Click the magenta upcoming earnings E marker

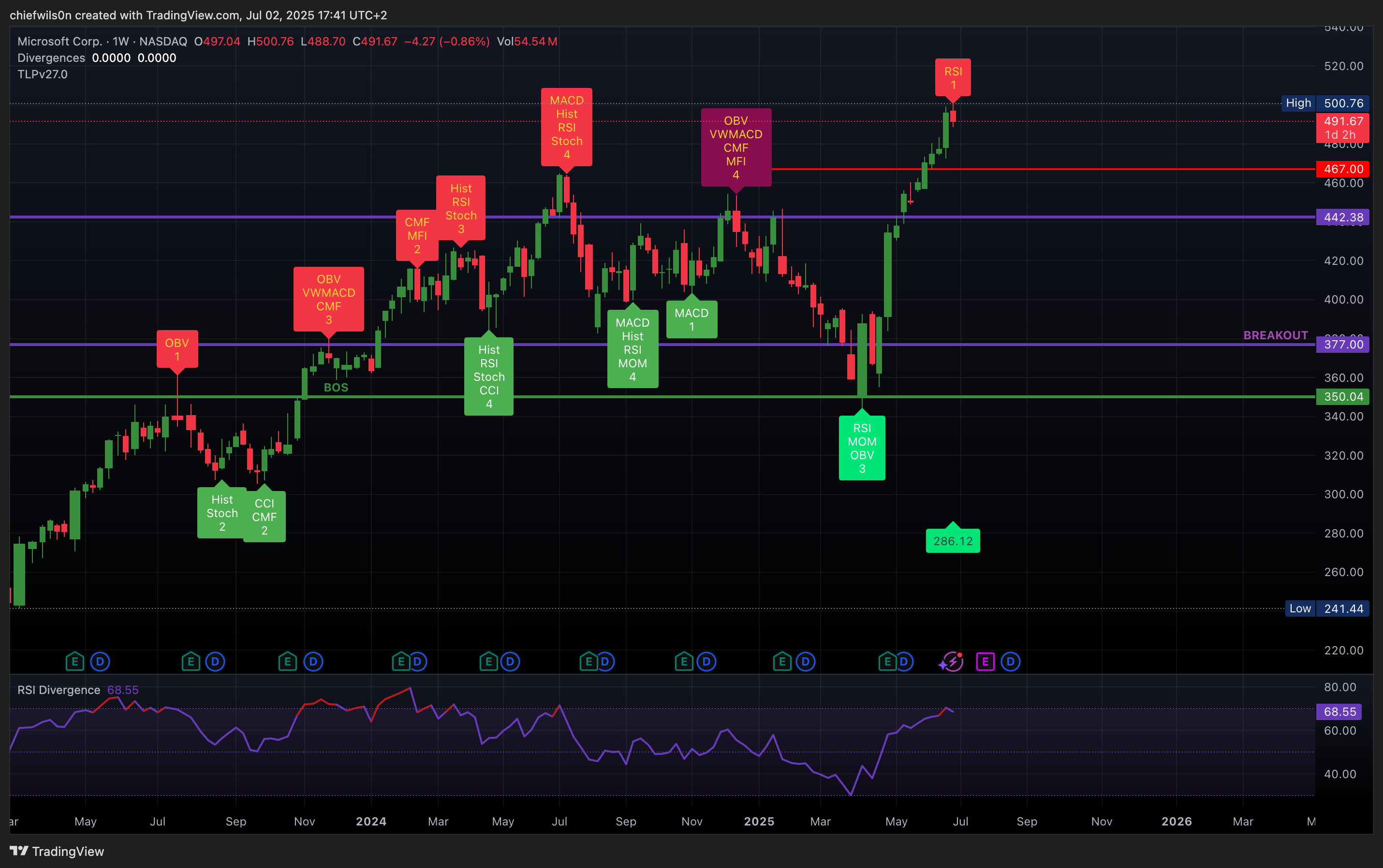(985, 662)
